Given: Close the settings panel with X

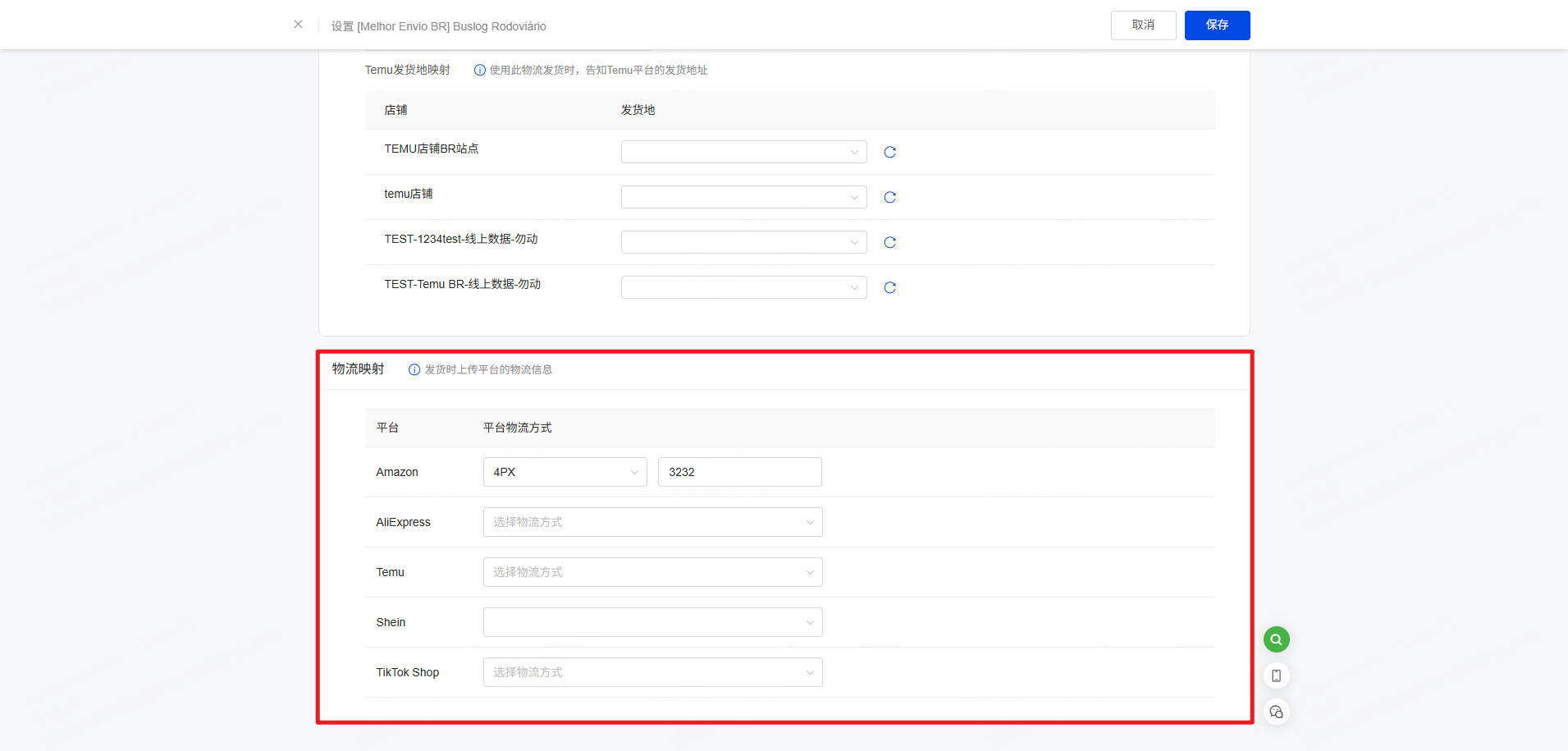Looking at the screenshot, I should [298, 25].
